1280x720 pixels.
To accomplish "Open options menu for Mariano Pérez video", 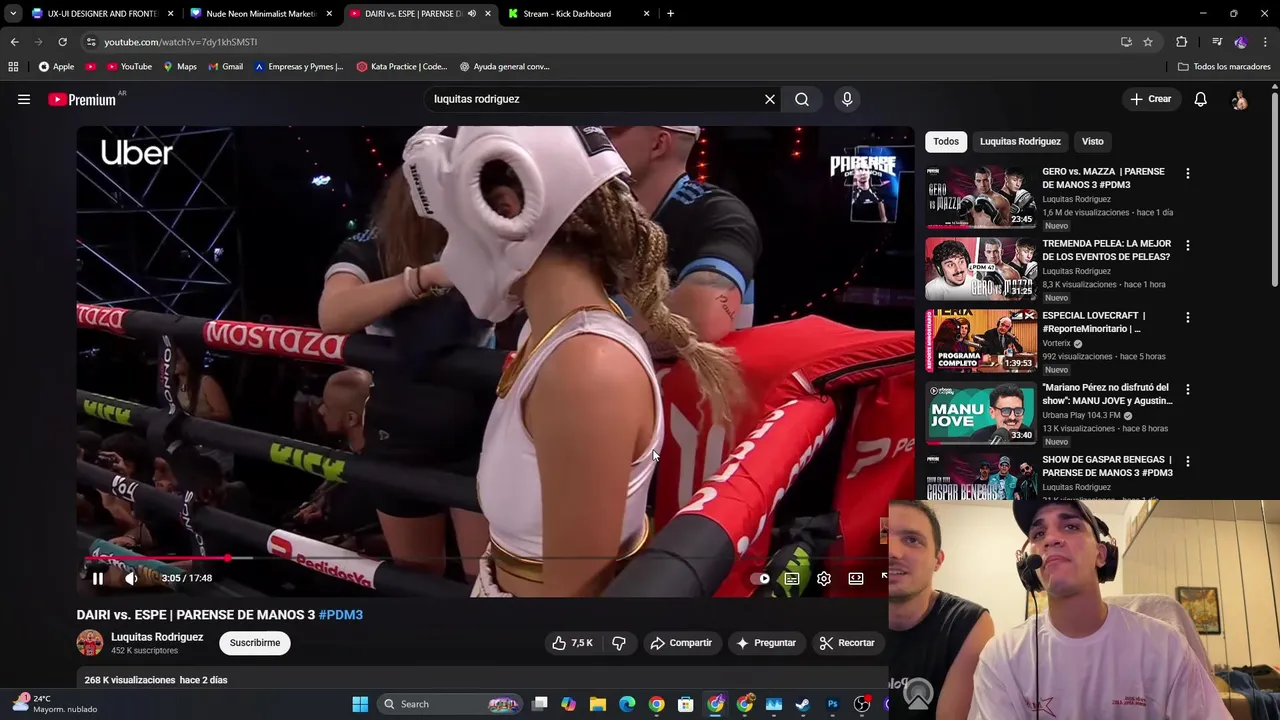I will [1187, 389].
